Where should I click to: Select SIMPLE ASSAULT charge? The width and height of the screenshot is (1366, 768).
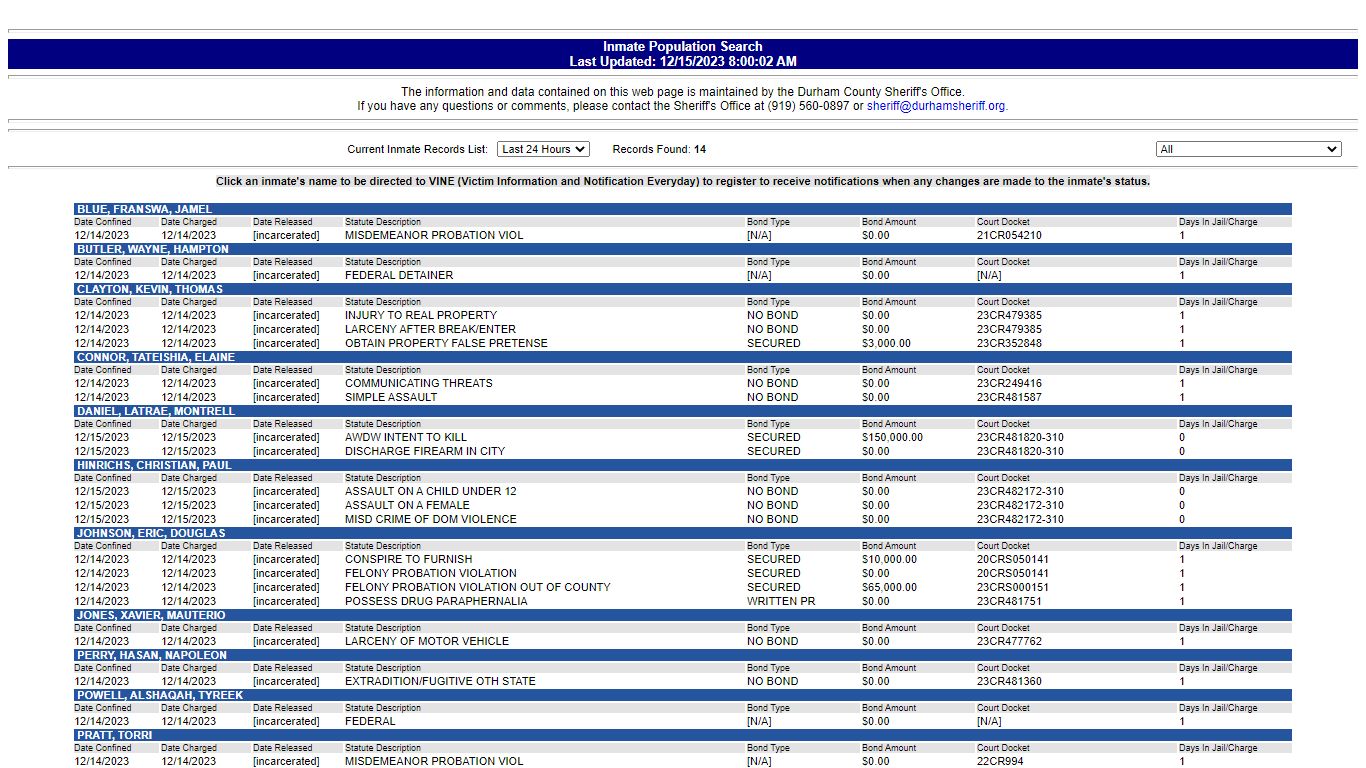391,397
